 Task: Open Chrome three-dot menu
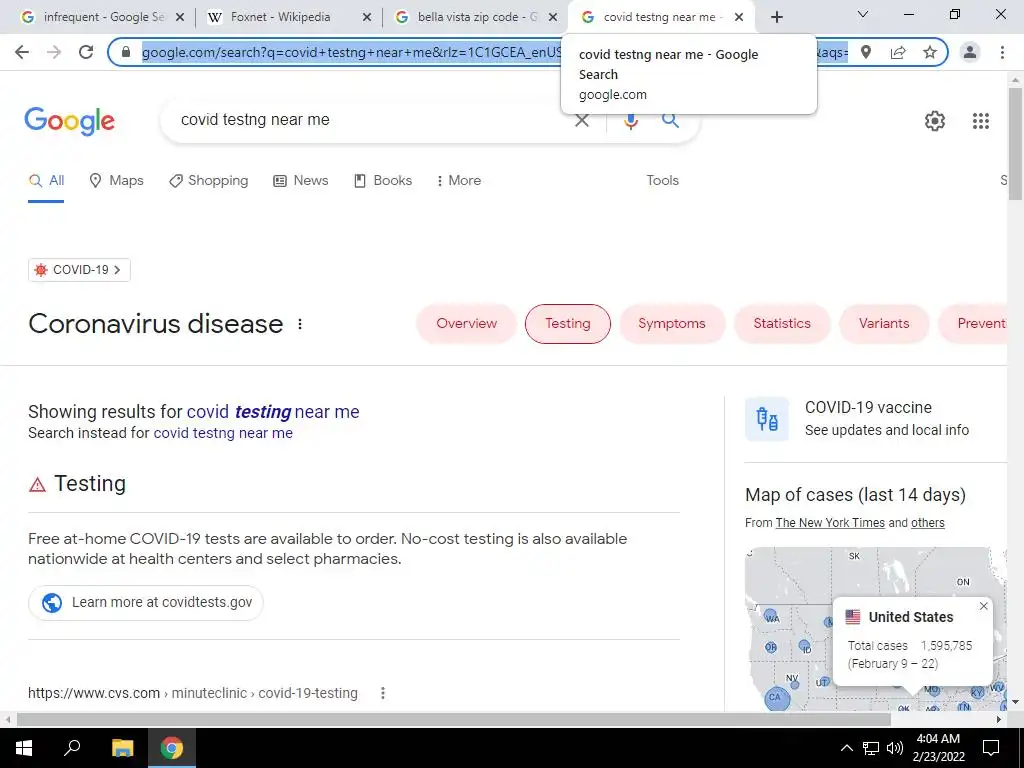[x=1002, y=52]
